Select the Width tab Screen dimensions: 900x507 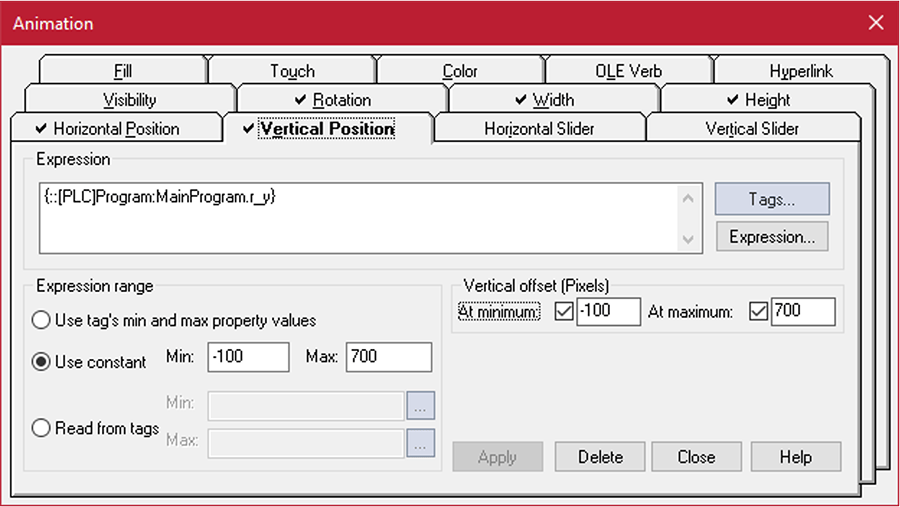click(x=552, y=99)
